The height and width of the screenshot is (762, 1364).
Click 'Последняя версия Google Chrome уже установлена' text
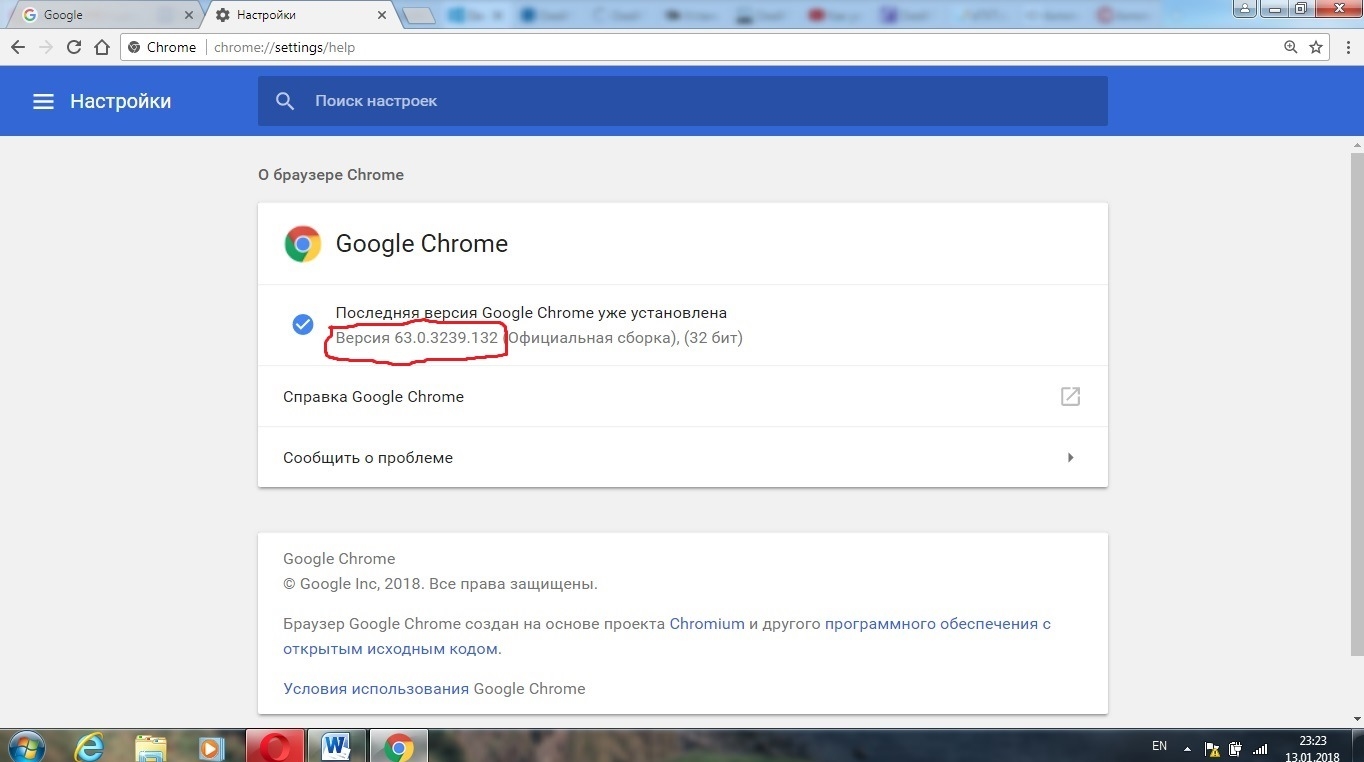click(x=531, y=312)
